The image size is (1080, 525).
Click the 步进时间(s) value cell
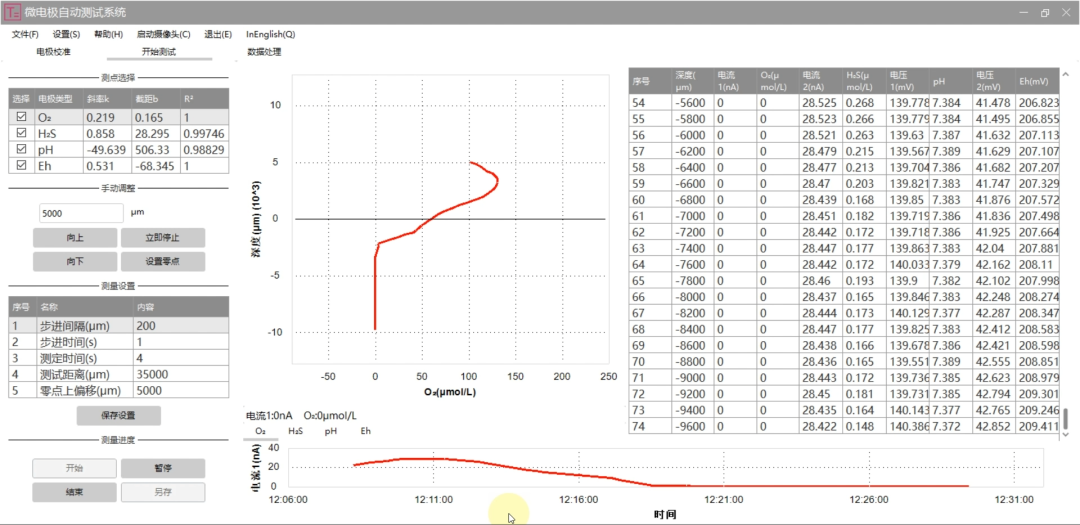(x=181, y=342)
